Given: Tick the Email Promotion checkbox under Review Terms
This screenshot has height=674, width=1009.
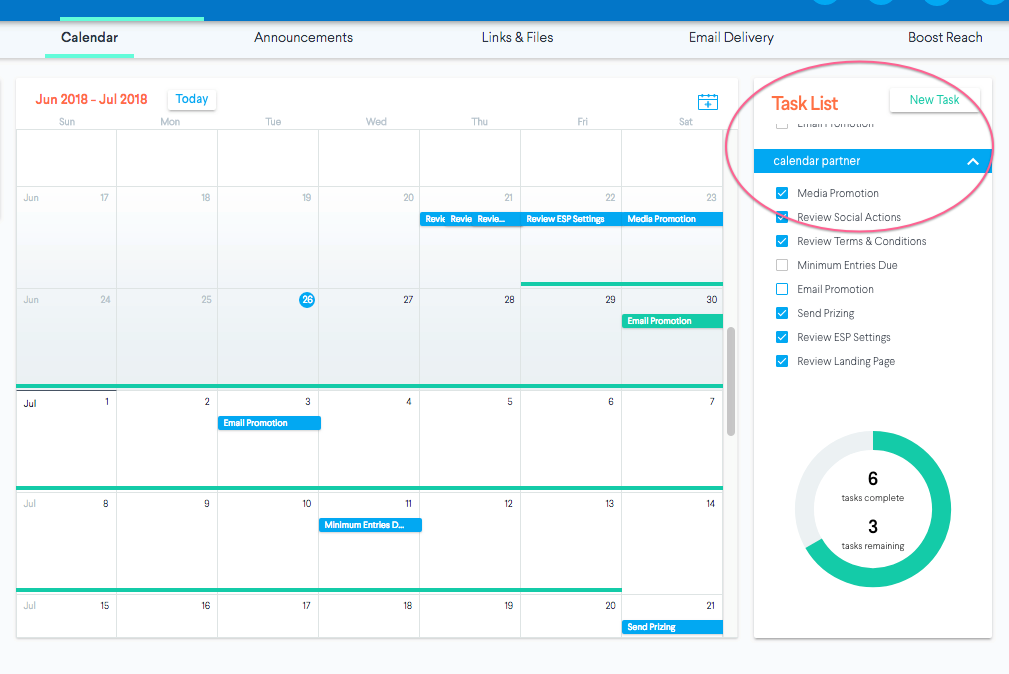Looking at the screenshot, I should (782, 289).
